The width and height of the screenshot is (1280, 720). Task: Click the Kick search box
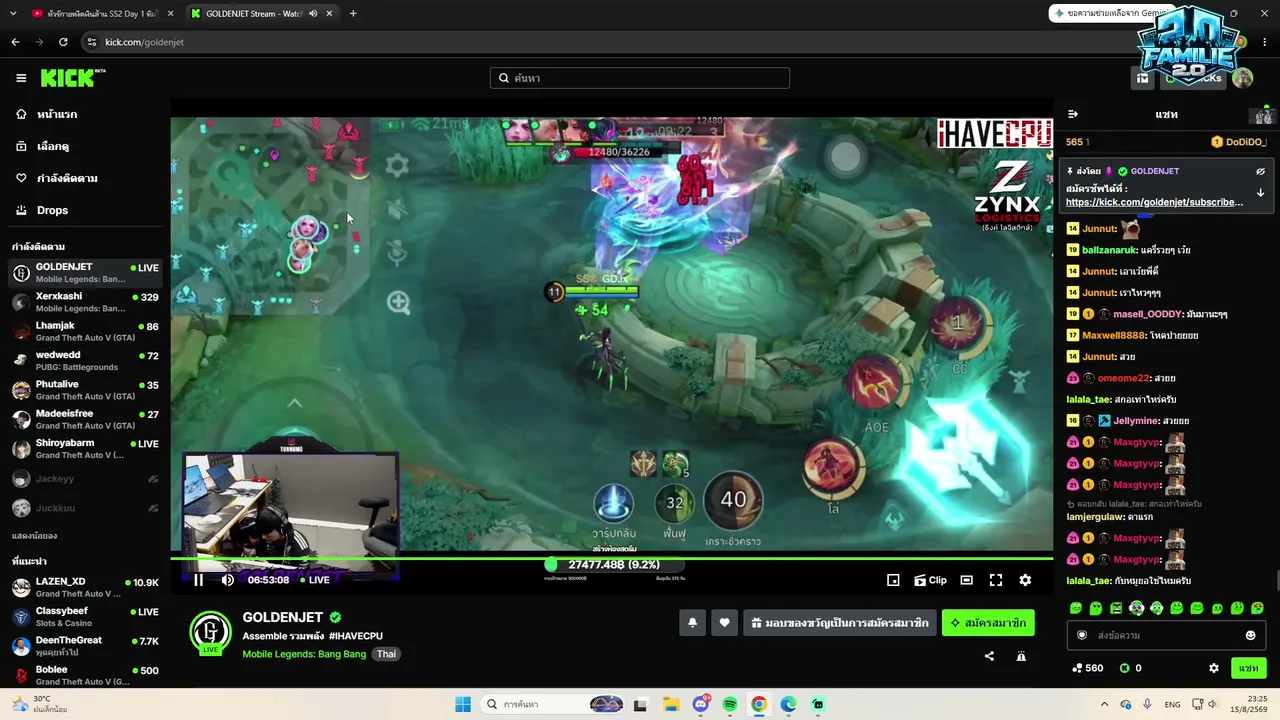640,78
